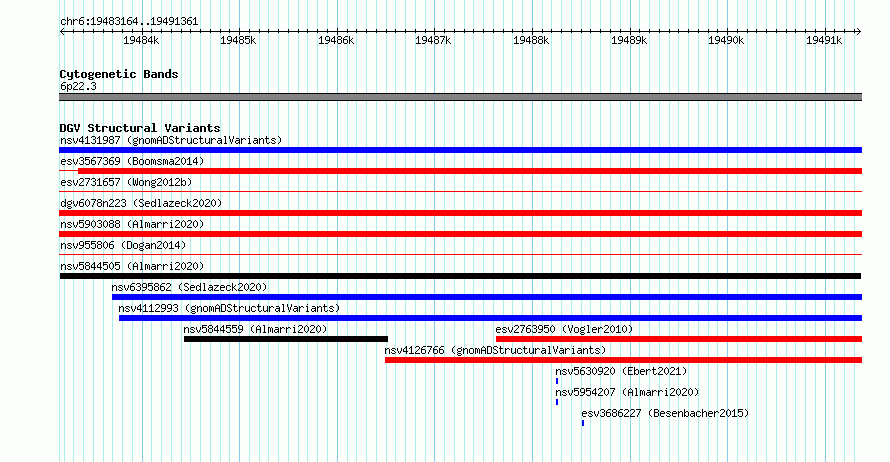The width and height of the screenshot is (890, 462).
Task: Click the small blue mark under nsv5954207
Action: 557,402
